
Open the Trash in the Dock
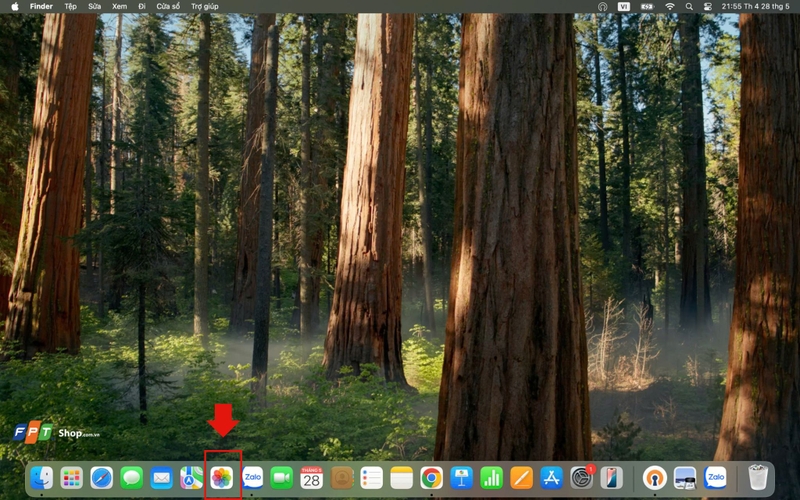758,478
